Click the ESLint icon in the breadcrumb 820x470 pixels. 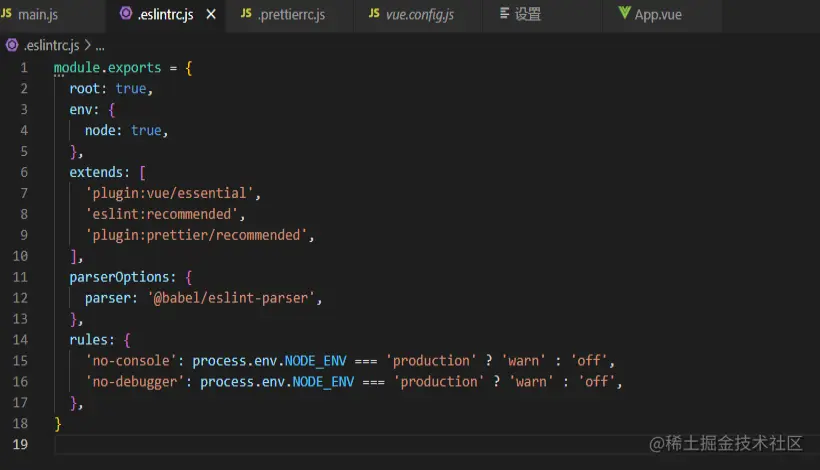click(x=12, y=45)
